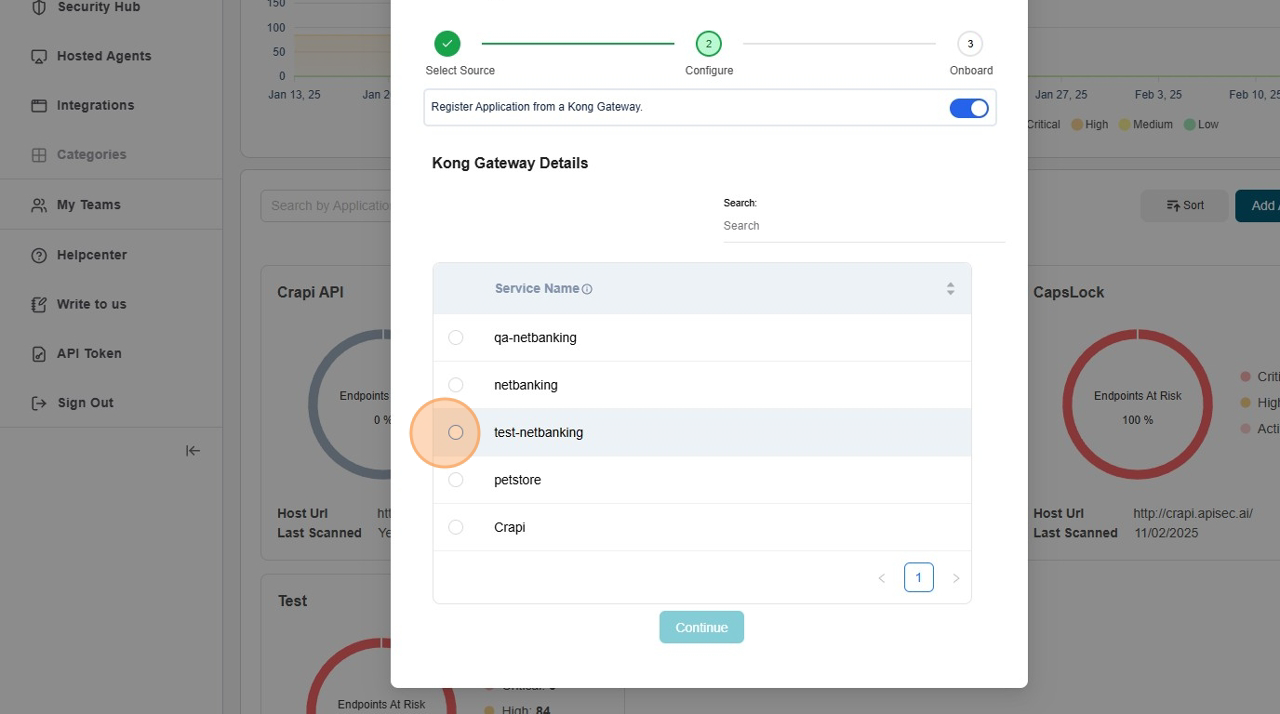
Task: Click the API Token icon
Action: point(39,354)
